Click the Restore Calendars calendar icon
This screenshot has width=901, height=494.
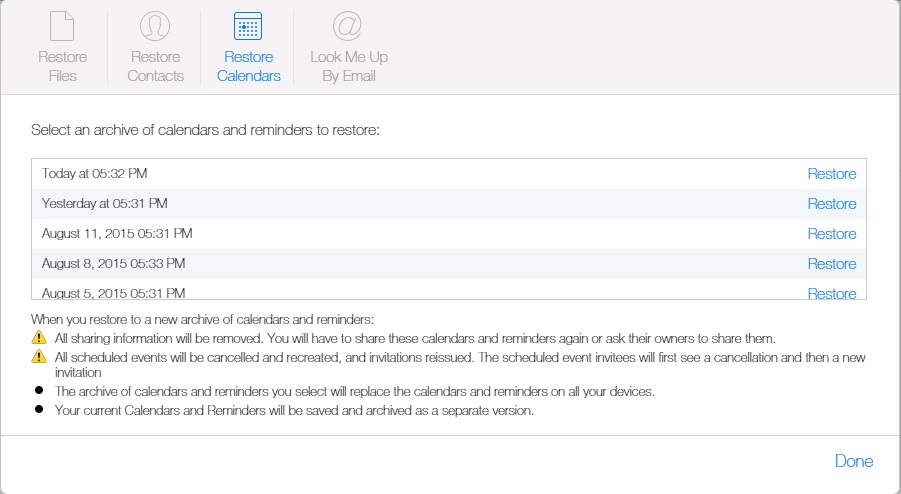248,26
